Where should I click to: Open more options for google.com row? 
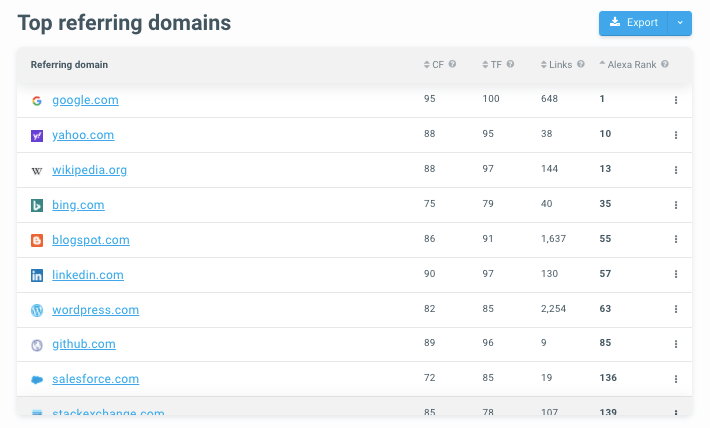point(676,100)
